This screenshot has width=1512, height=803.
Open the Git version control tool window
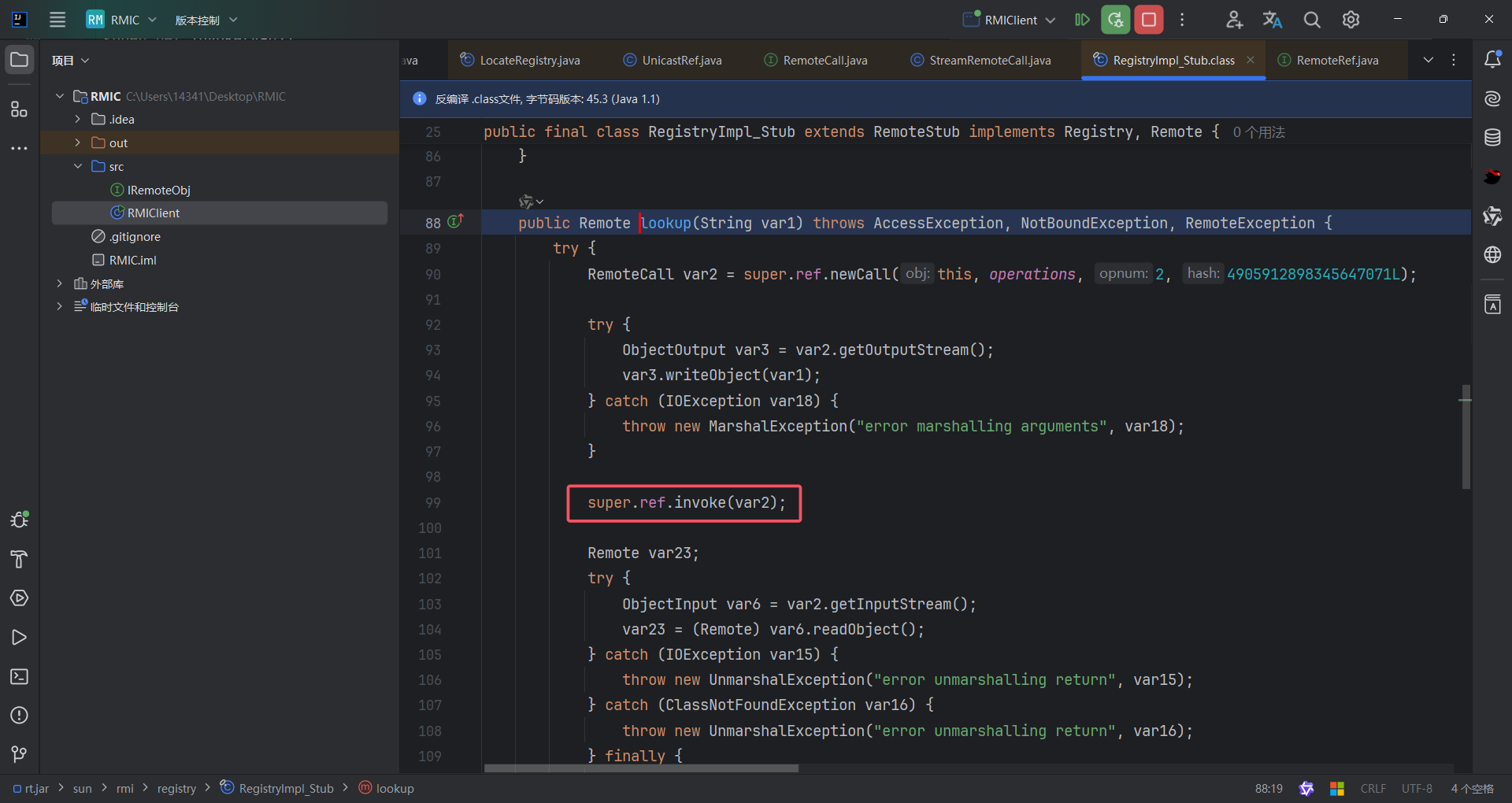(x=20, y=754)
